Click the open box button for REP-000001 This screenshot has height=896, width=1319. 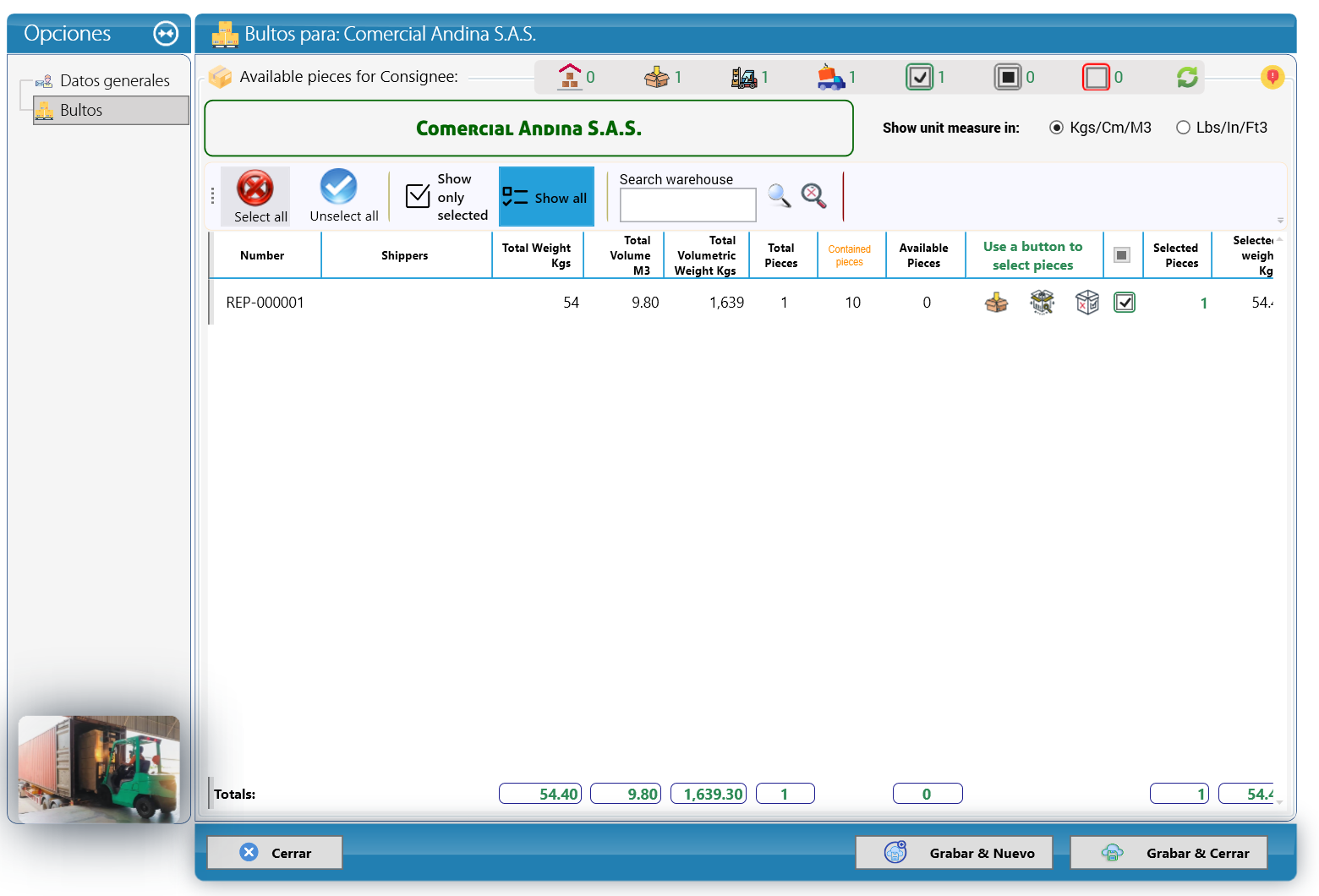click(x=997, y=303)
